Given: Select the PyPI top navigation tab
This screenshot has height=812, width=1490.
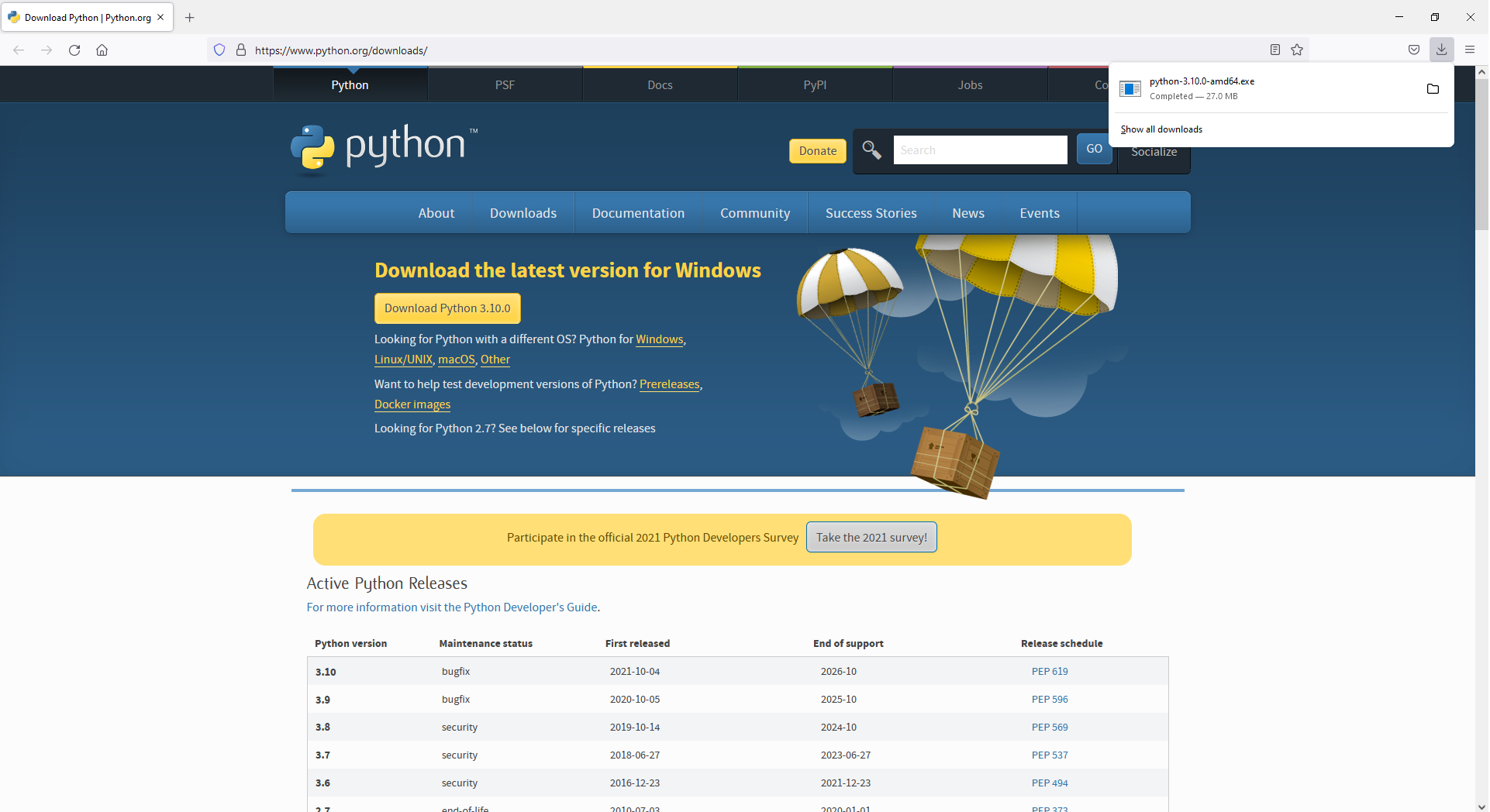Looking at the screenshot, I should pos(816,85).
